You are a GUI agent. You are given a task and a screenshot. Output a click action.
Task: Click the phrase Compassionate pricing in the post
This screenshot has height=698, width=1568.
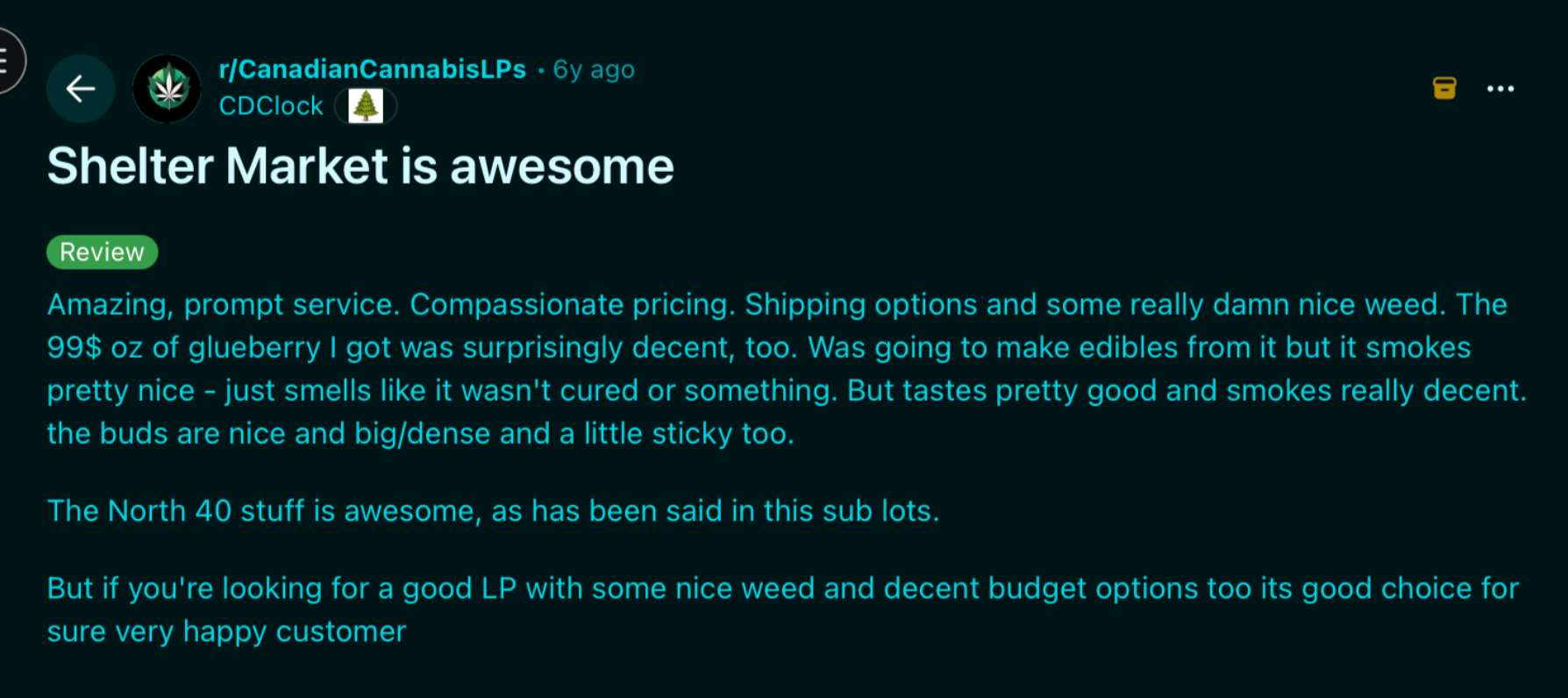pos(573,304)
